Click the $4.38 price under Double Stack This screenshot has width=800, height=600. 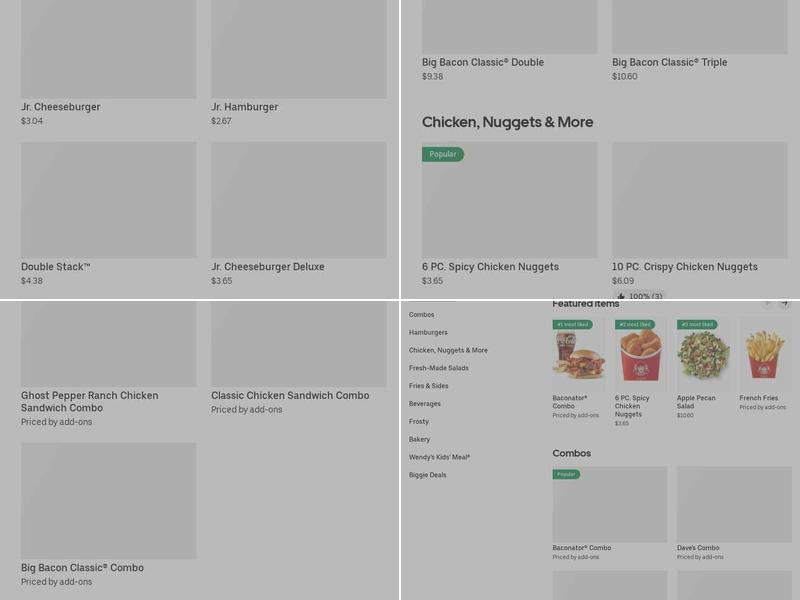32,281
